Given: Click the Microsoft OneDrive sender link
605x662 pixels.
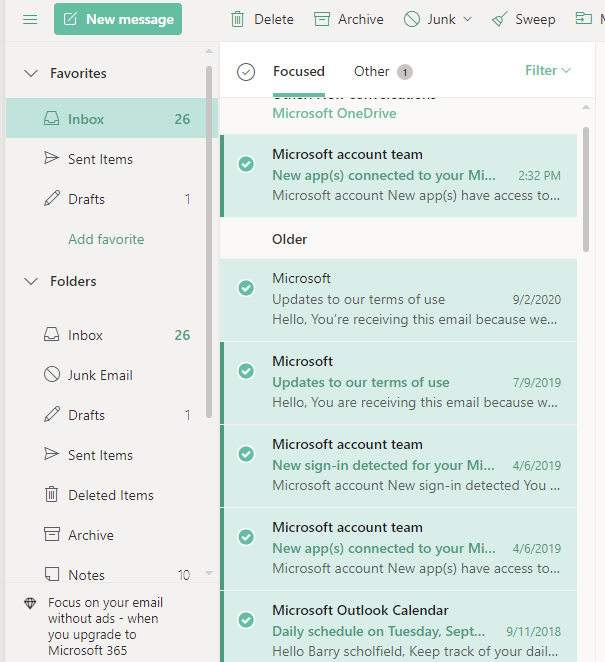Looking at the screenshot, I should (334, 113).
